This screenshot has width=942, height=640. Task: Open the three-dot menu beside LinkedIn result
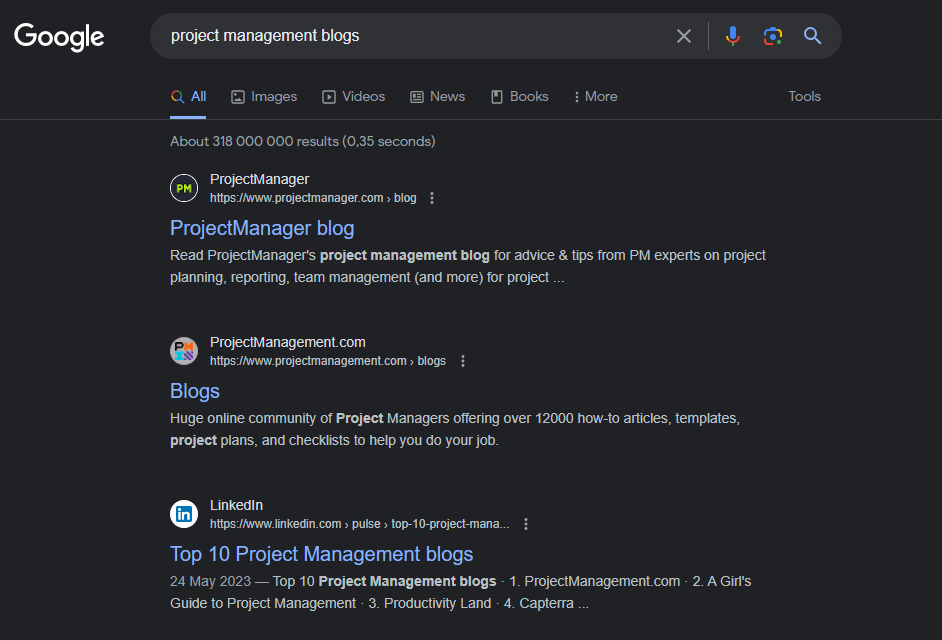tap(526, 523)
